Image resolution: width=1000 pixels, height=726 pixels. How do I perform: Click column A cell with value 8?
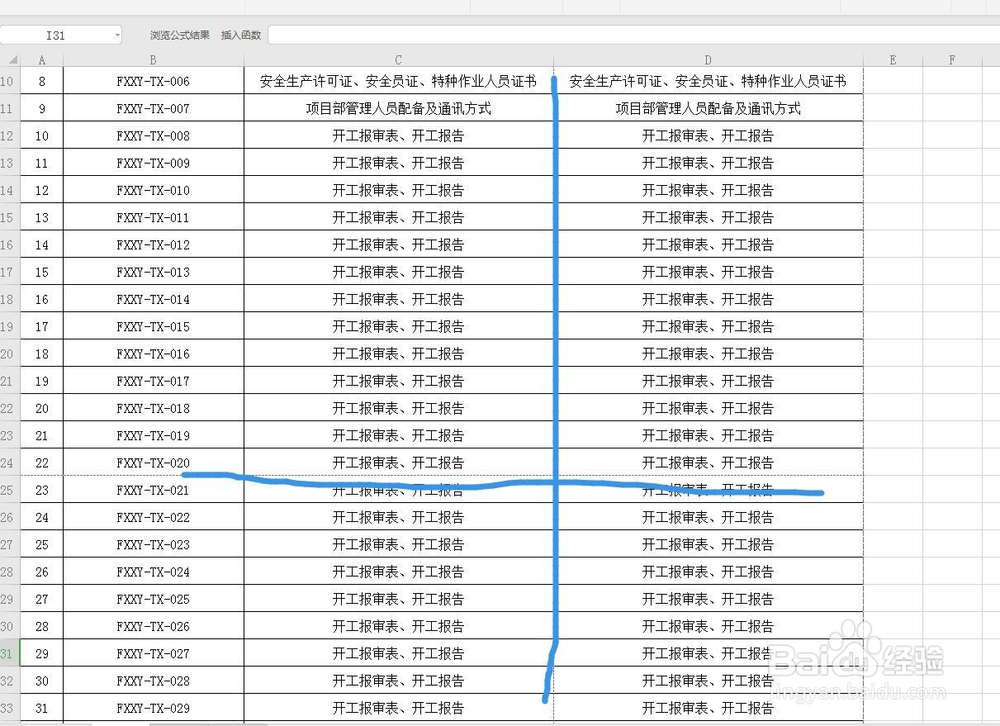click(42, 81)
